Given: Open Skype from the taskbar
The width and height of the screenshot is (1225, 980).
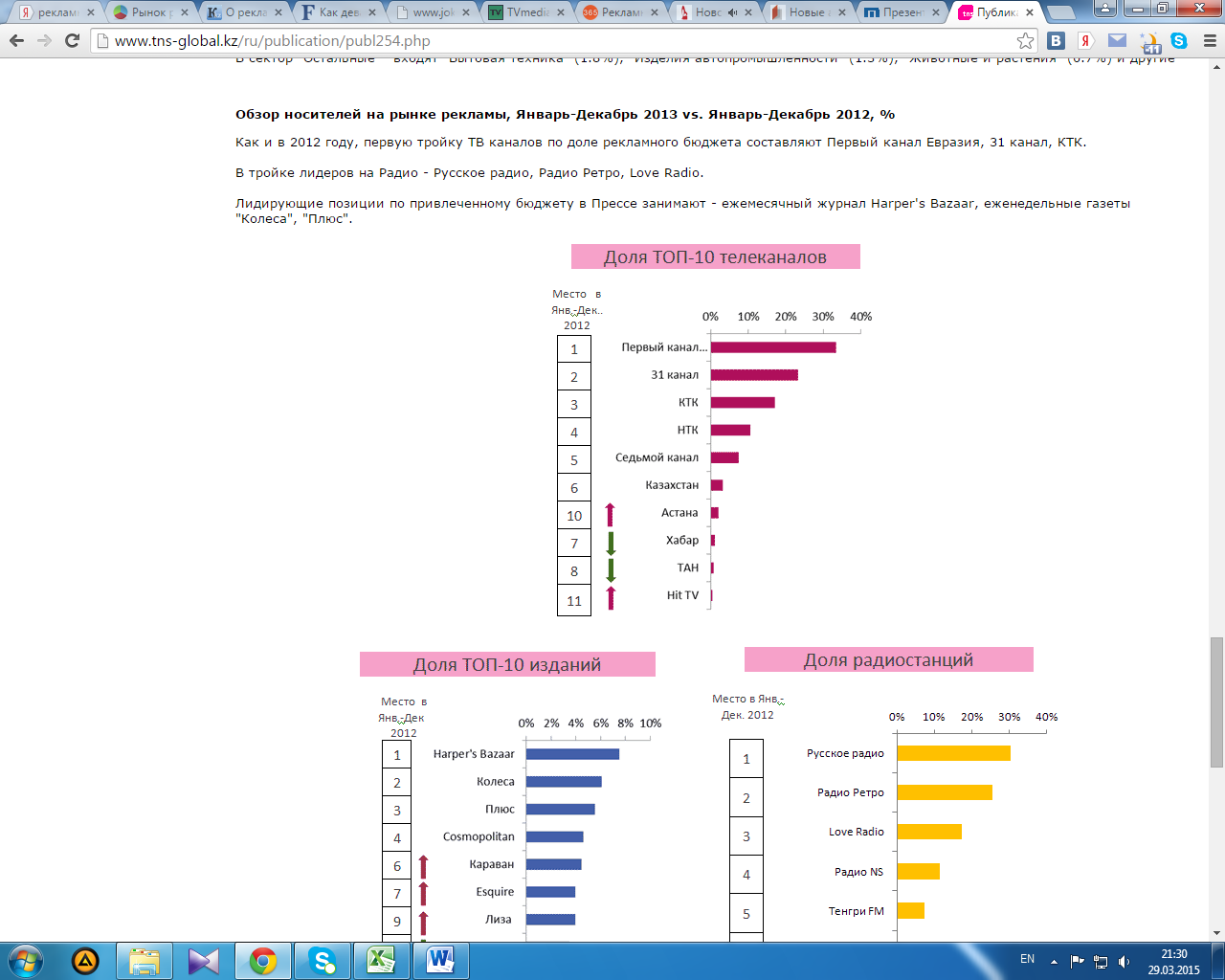Looking at the screenshot, I should click(x=323, y=960).
